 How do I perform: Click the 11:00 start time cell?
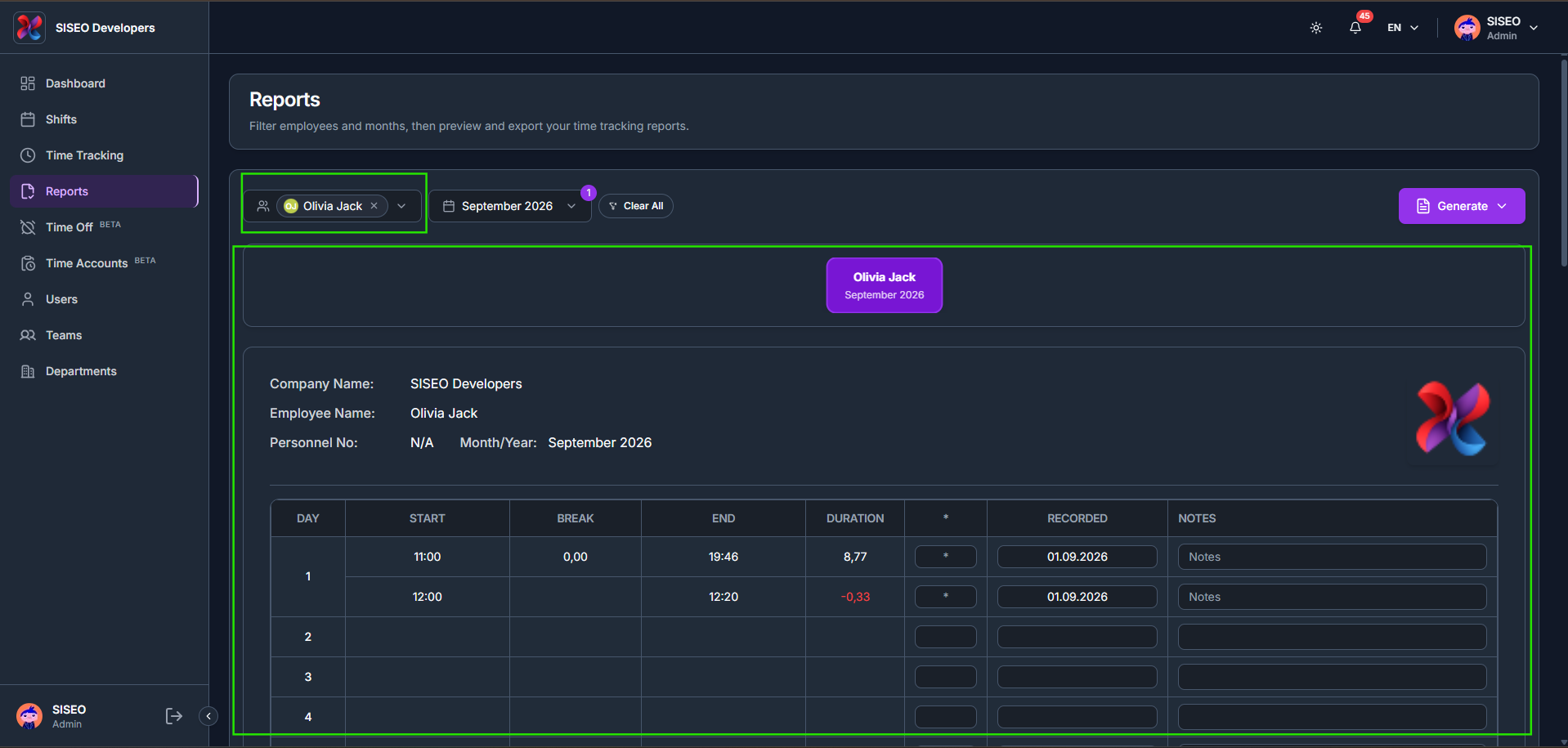pos(428,557)
